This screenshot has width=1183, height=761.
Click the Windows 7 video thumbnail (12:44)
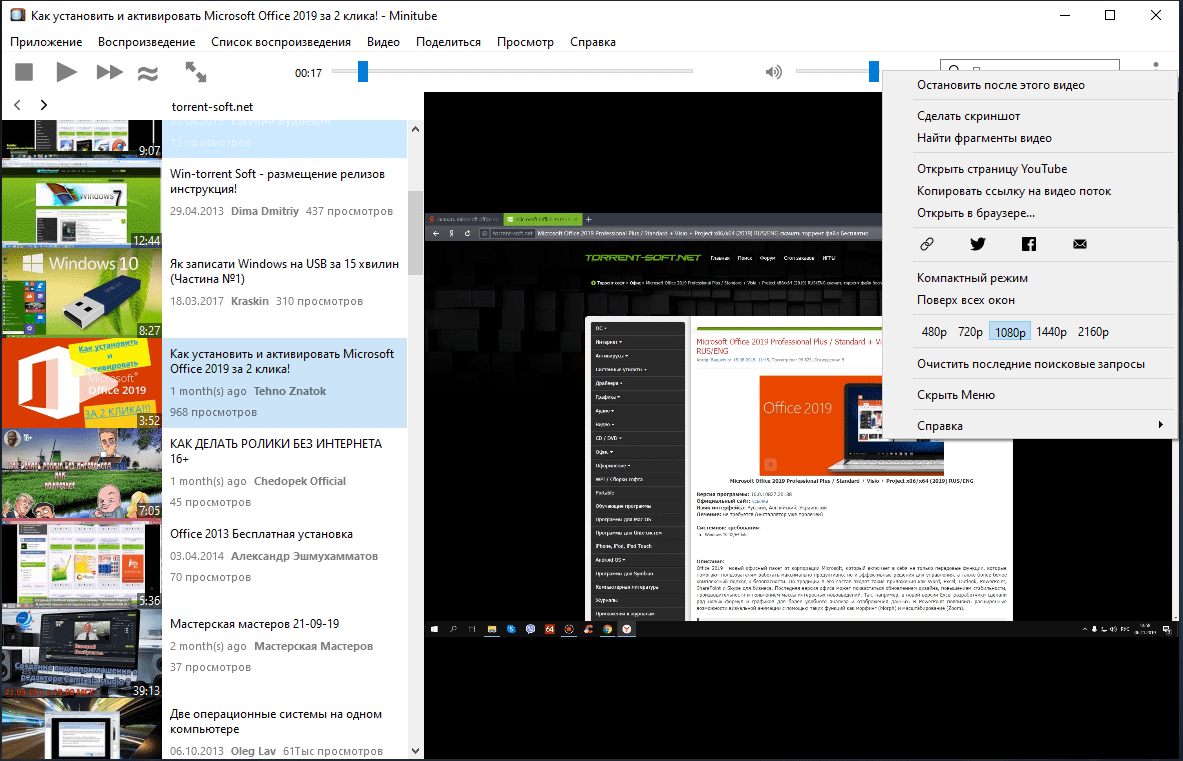[81, 204]
